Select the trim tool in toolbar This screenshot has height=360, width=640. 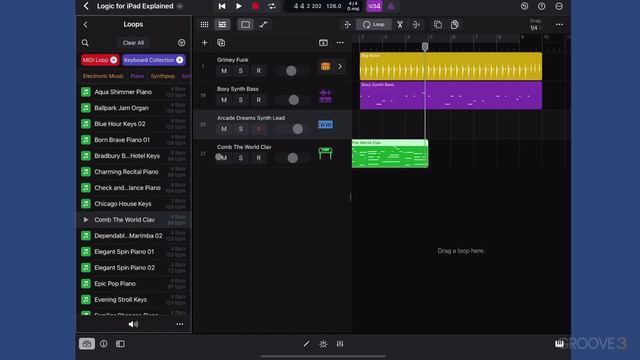coord(347,24)
